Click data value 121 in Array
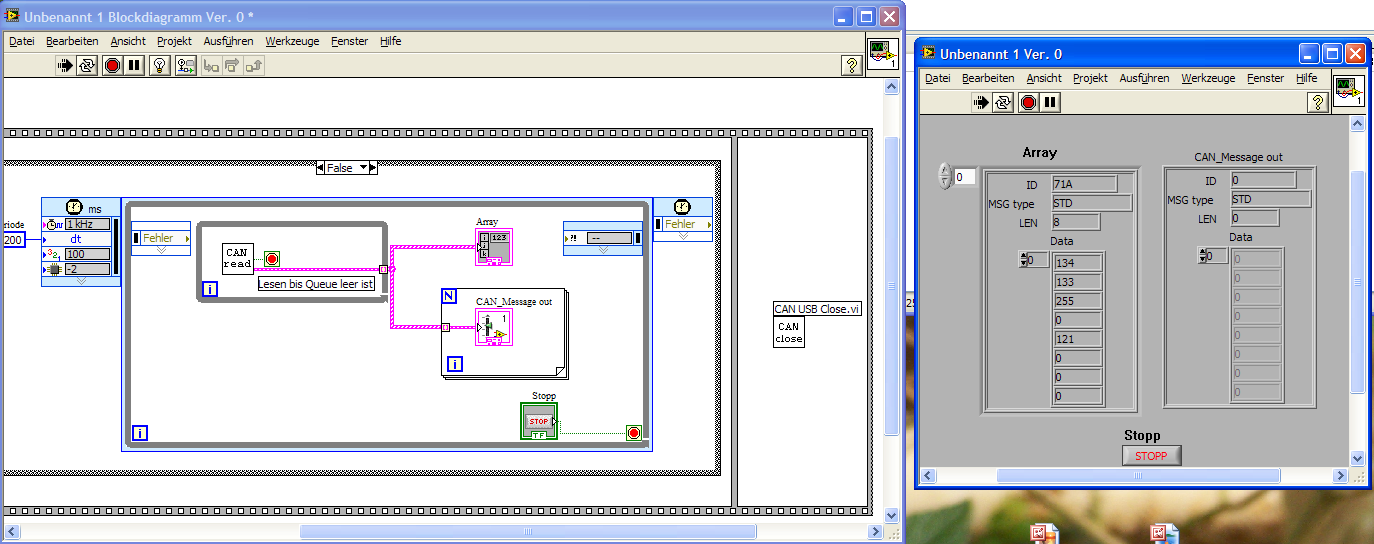Viewport: 1374px width, 544px height. tap(1078, 339)
